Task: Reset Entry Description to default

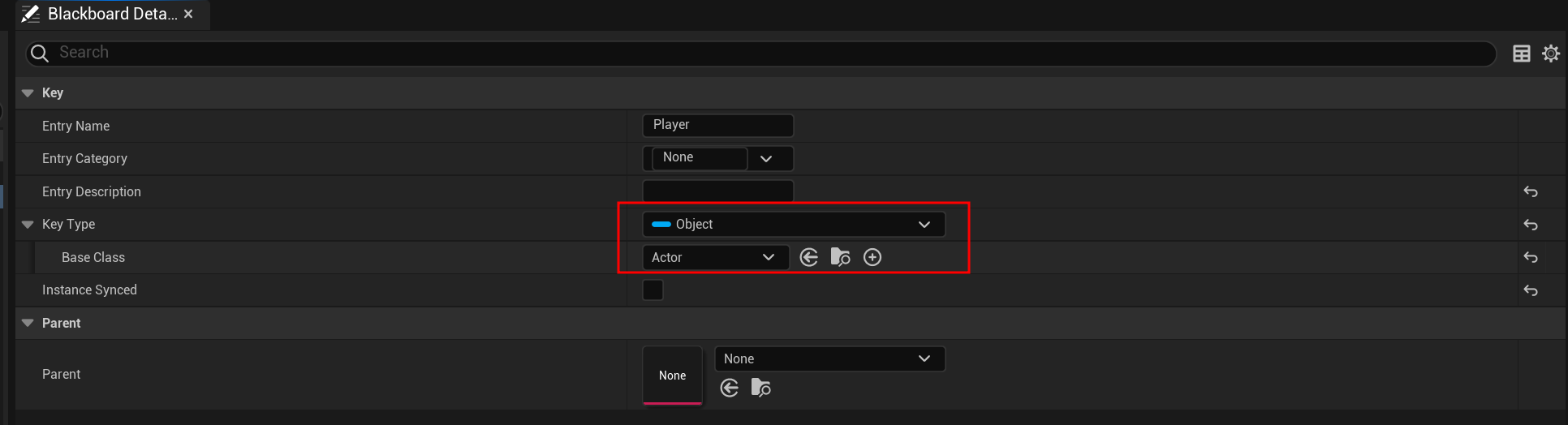Action: pyautogui.click(x=1531, y=191)
